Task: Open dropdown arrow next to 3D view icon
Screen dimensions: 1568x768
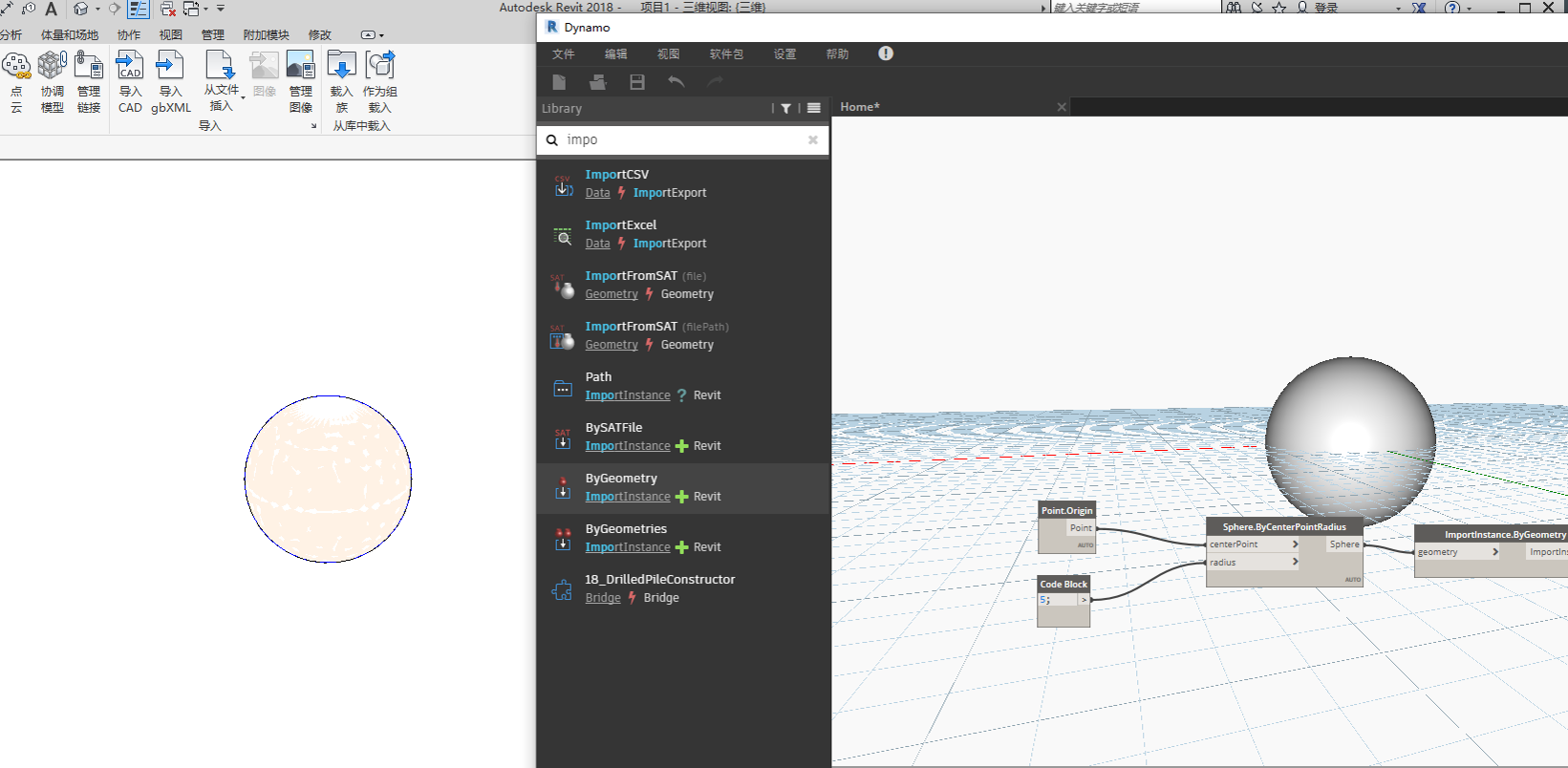Action: click(x=97, y=9)
